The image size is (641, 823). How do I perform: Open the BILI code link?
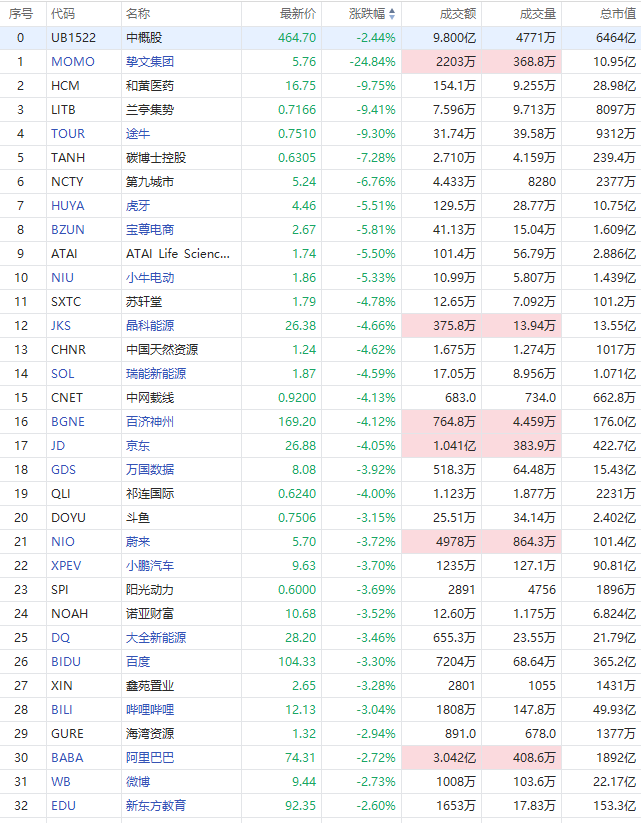tap(62, 710)
